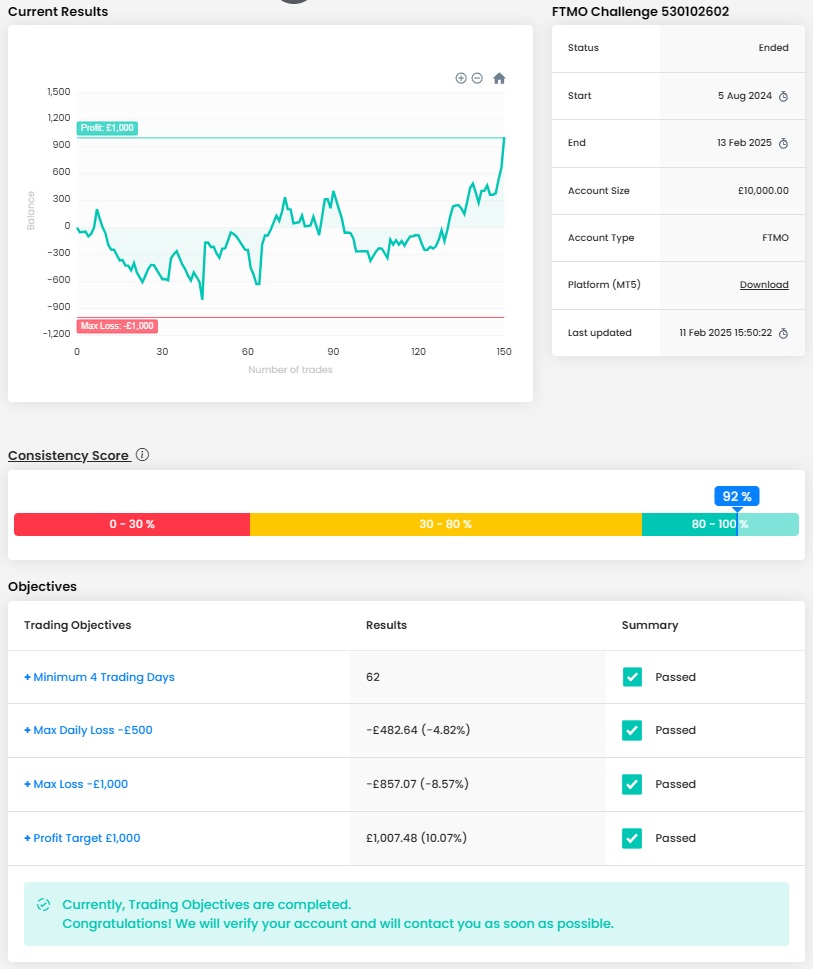Click the green 80 - 100 % segment
813x969 pixels.
pos(720,524)
